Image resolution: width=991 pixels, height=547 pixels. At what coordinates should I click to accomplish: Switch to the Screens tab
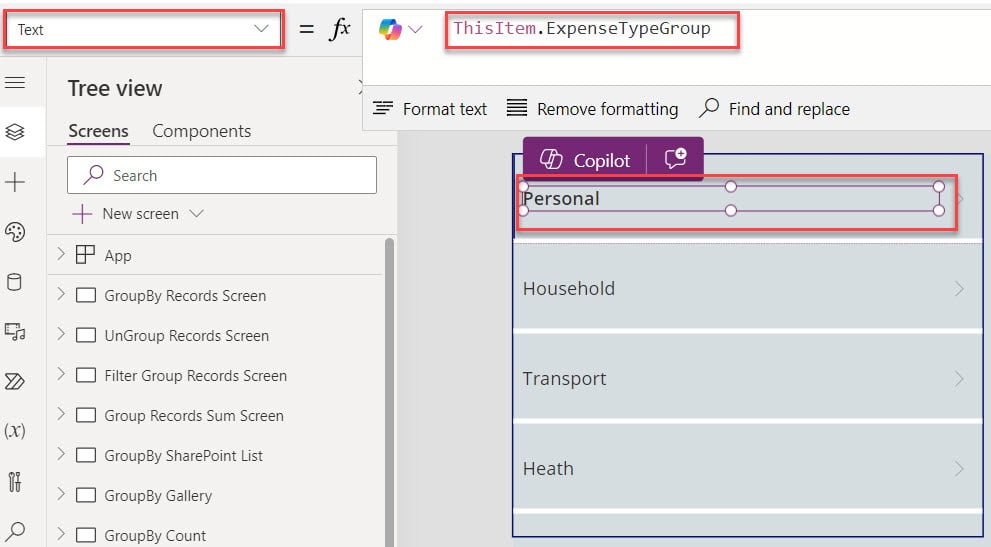[x=98, y=131]
